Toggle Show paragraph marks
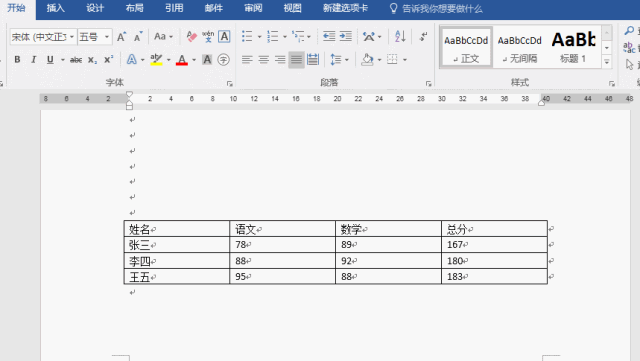 click(x=423, y=37)
